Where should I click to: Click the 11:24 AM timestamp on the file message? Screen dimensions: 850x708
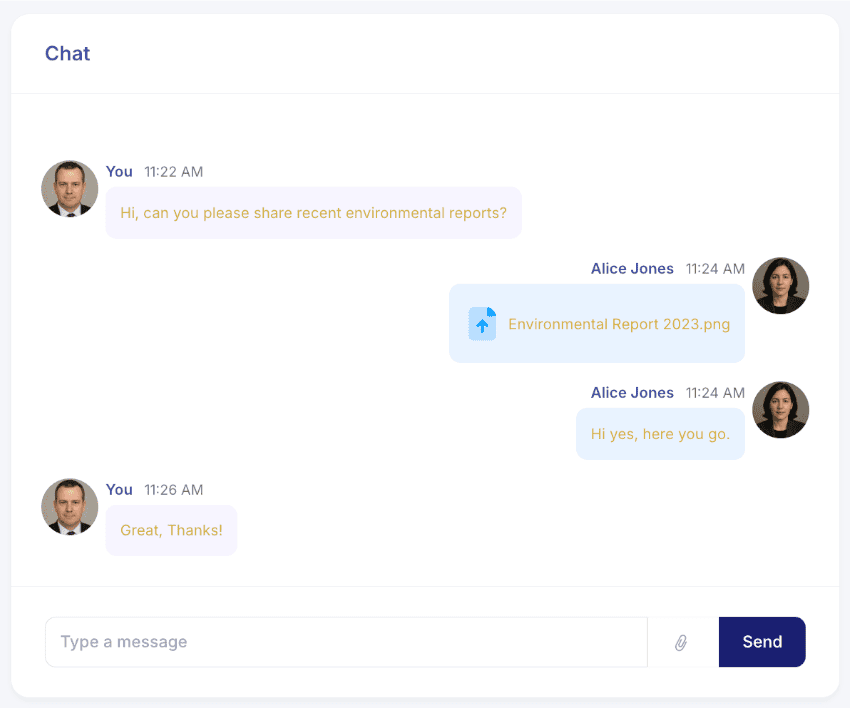pyautogui.click(x=715, y=268)
